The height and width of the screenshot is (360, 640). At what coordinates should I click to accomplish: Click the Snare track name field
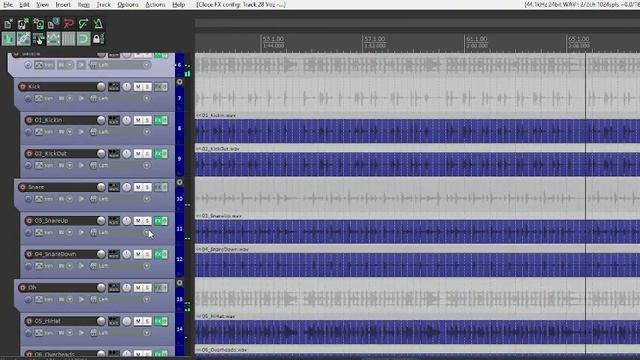coord(61,187)
